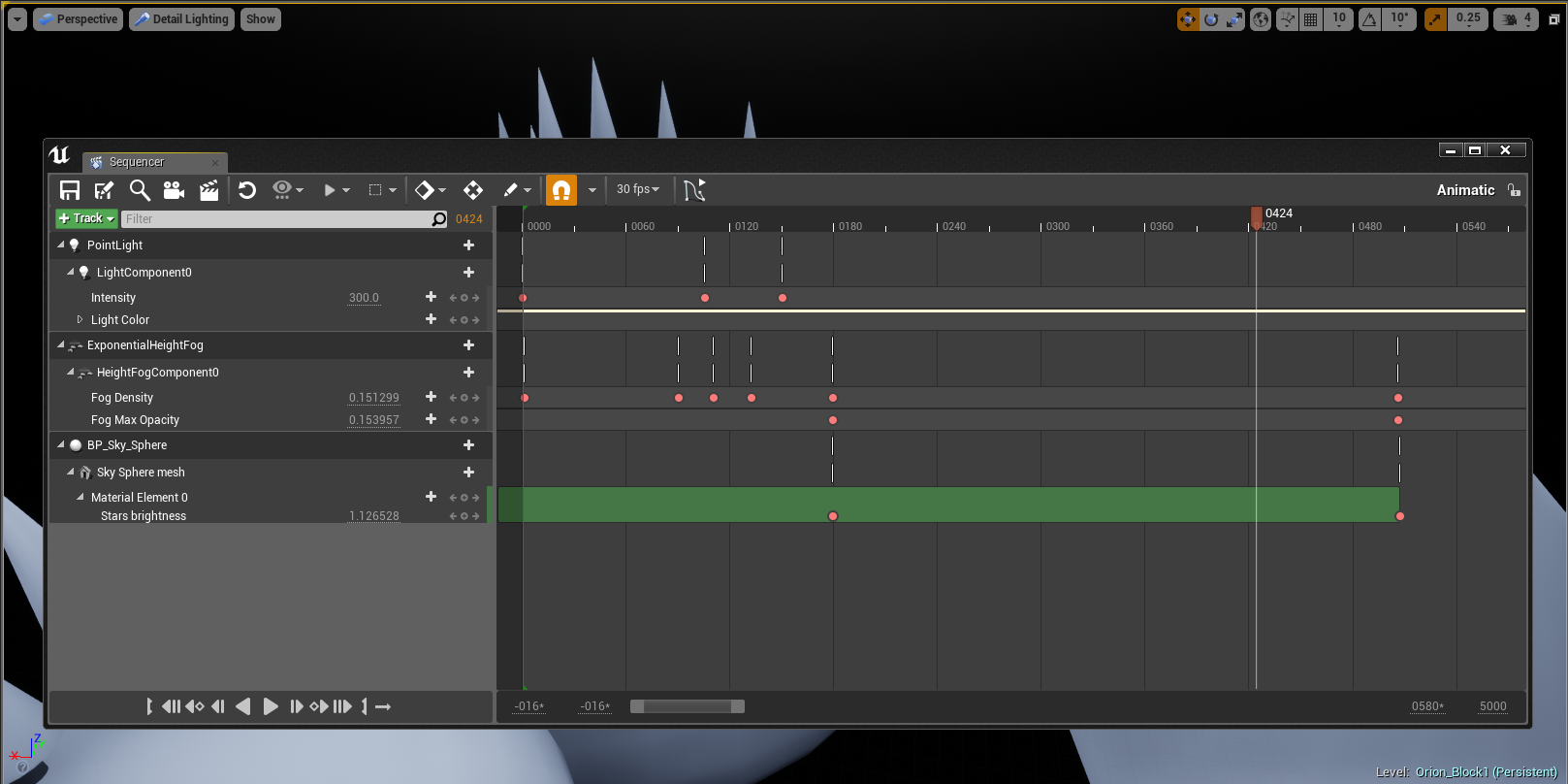Collapse the BP_Sky_Sphere track

tap(60, 444)
